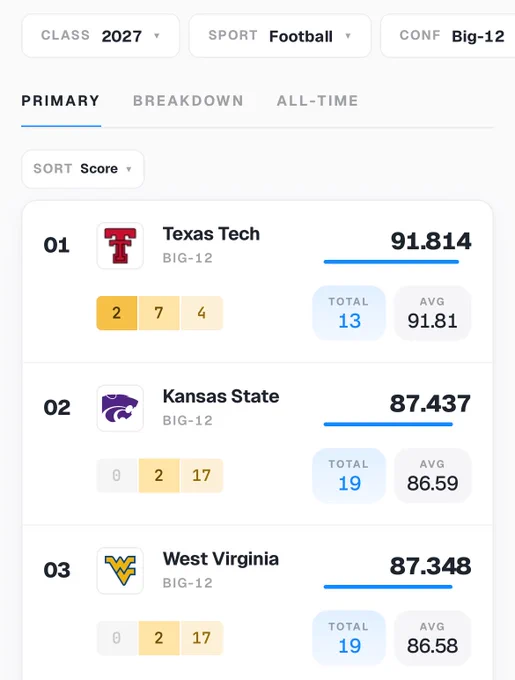515x680 pixels.
Task: Click the West Virginia team logo
Action: (x=120, y=571)
